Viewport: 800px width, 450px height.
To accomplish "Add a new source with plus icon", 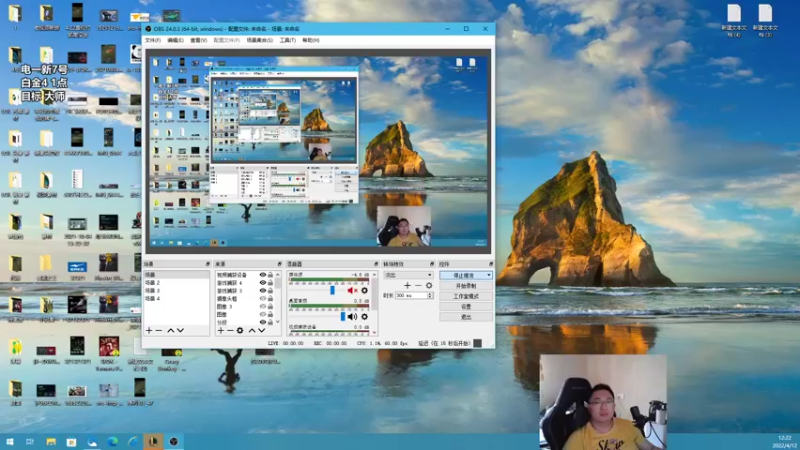I will 220,331.
